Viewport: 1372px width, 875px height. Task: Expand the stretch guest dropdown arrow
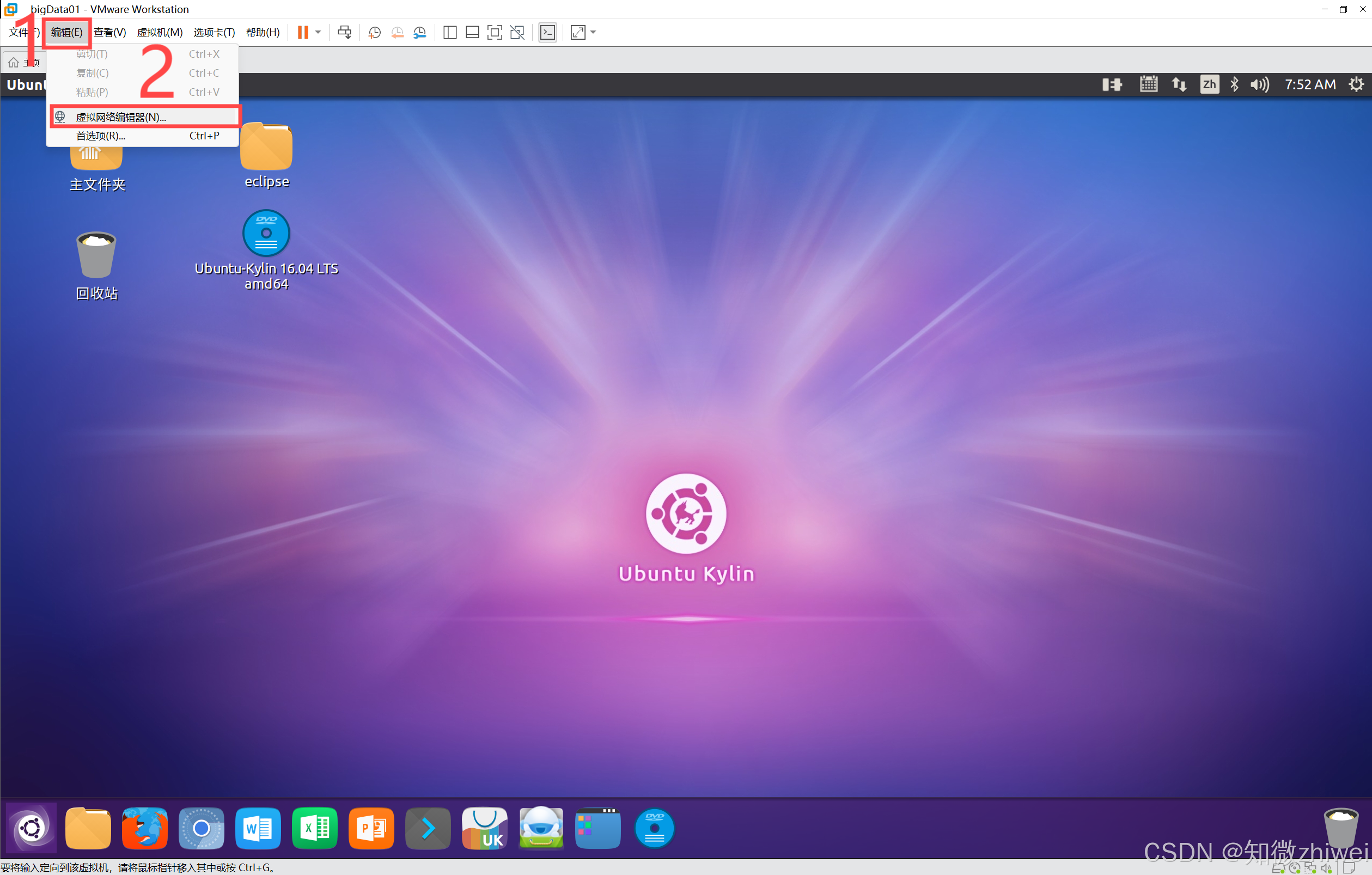coord(593,33)
